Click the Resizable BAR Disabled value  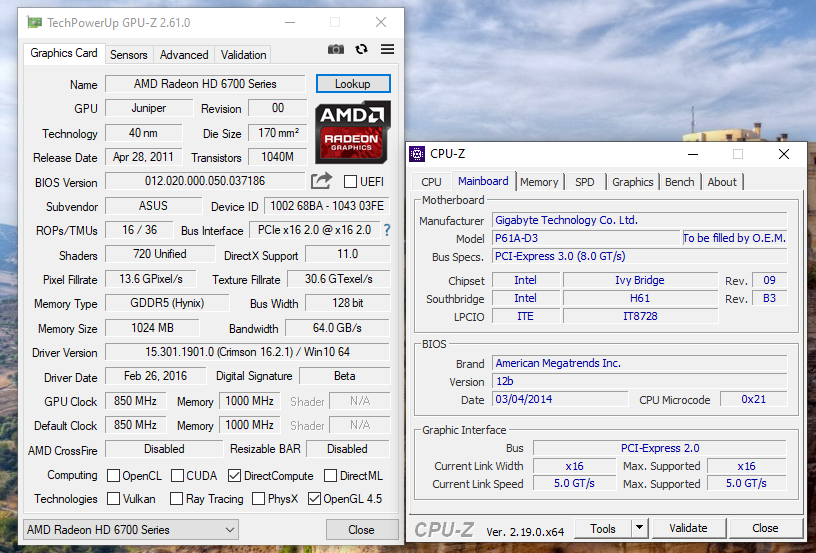coord(347,448)
